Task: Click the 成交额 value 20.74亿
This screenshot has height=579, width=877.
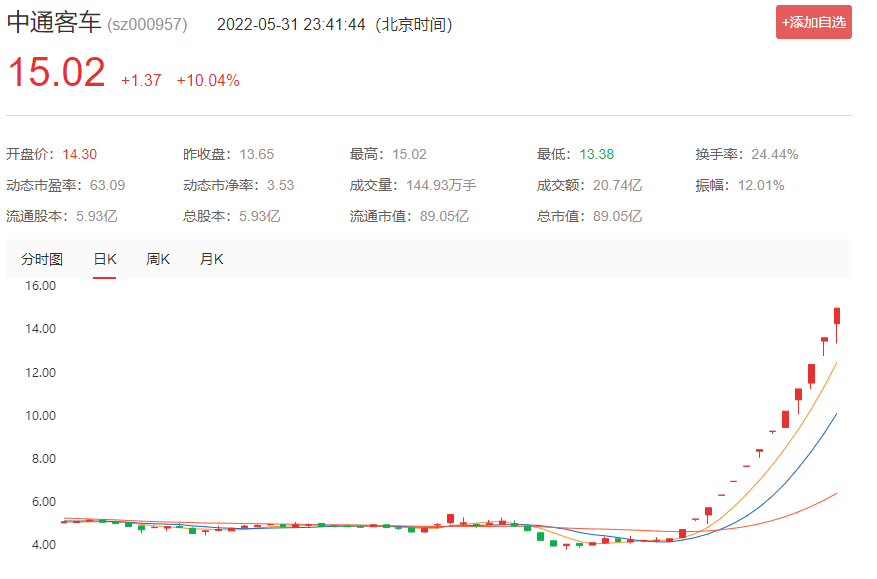Action: click(617, 185)
